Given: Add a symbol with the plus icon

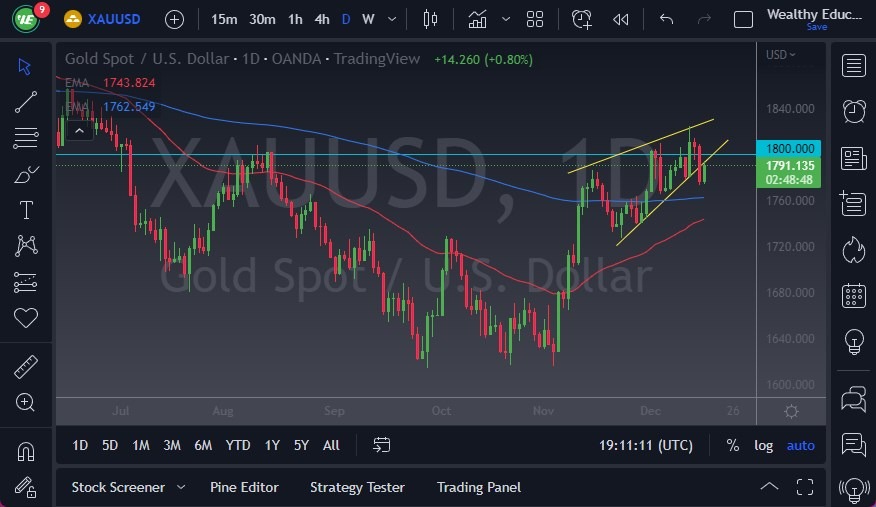Looking at the screenshot, I should pyautogui.click(x=174, y=19).
